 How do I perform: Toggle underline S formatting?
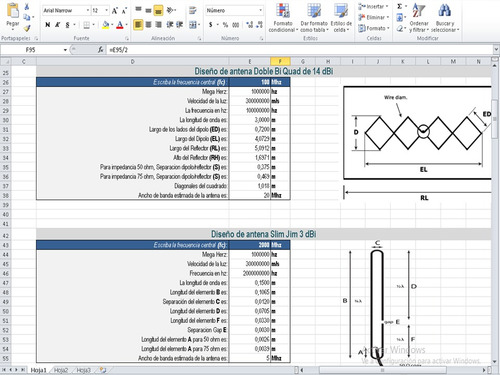tap(68, 25)
